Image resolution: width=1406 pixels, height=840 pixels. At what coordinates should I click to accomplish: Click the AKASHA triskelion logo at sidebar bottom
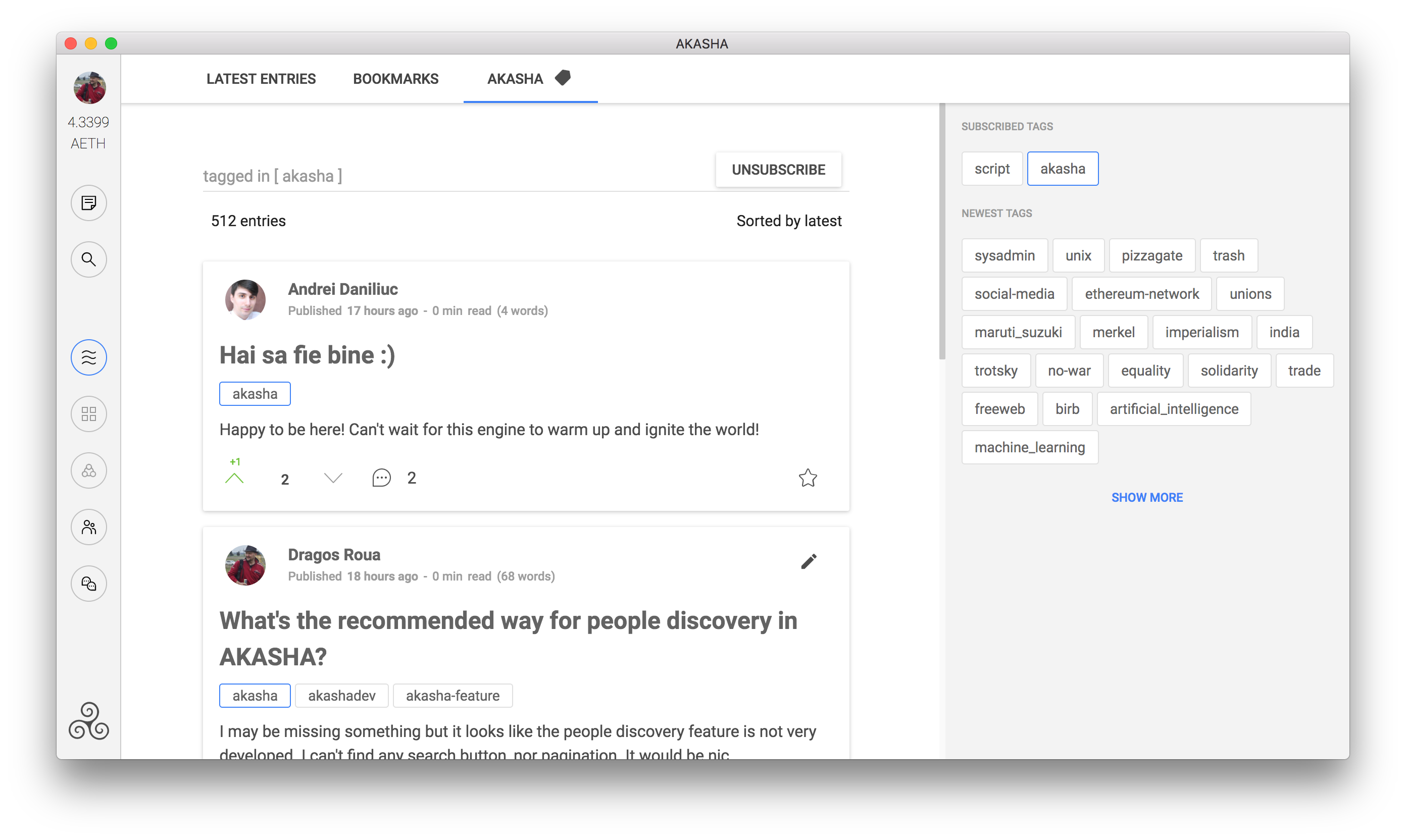[x=89, y=720]
